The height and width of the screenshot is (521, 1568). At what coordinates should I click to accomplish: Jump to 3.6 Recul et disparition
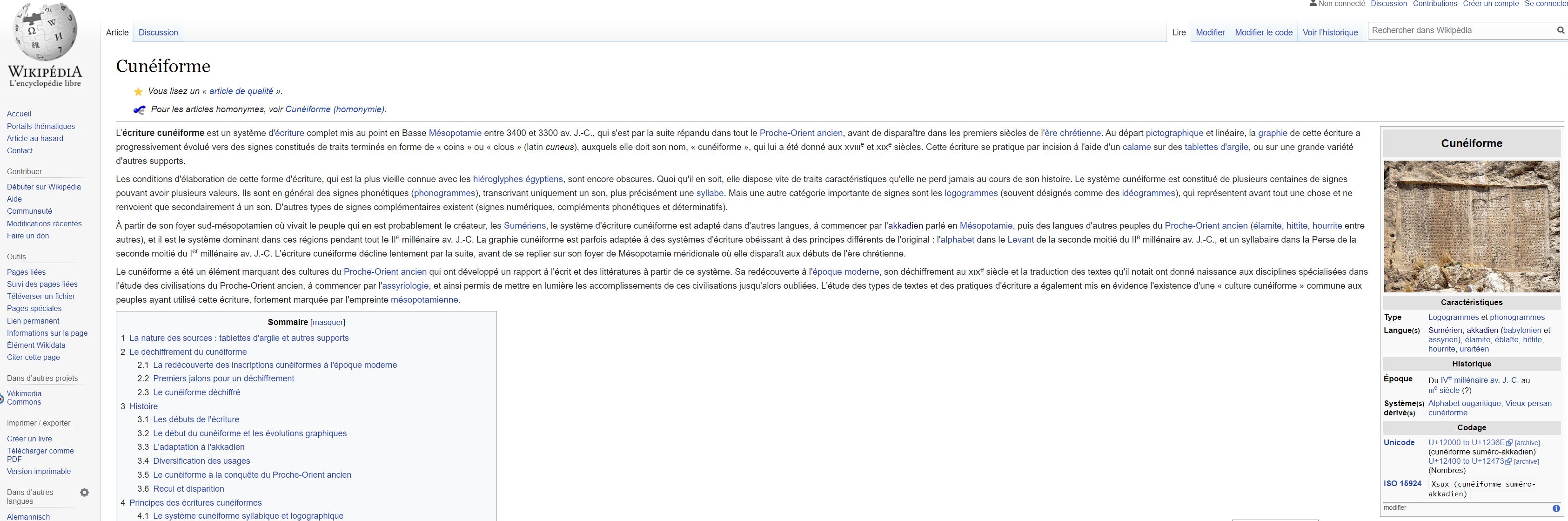[189, 489]
